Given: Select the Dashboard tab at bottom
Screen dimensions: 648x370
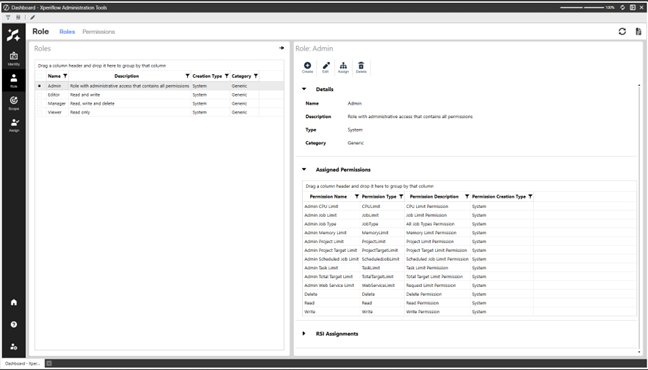Looking at the screenshot, I should tap(22, 363).
